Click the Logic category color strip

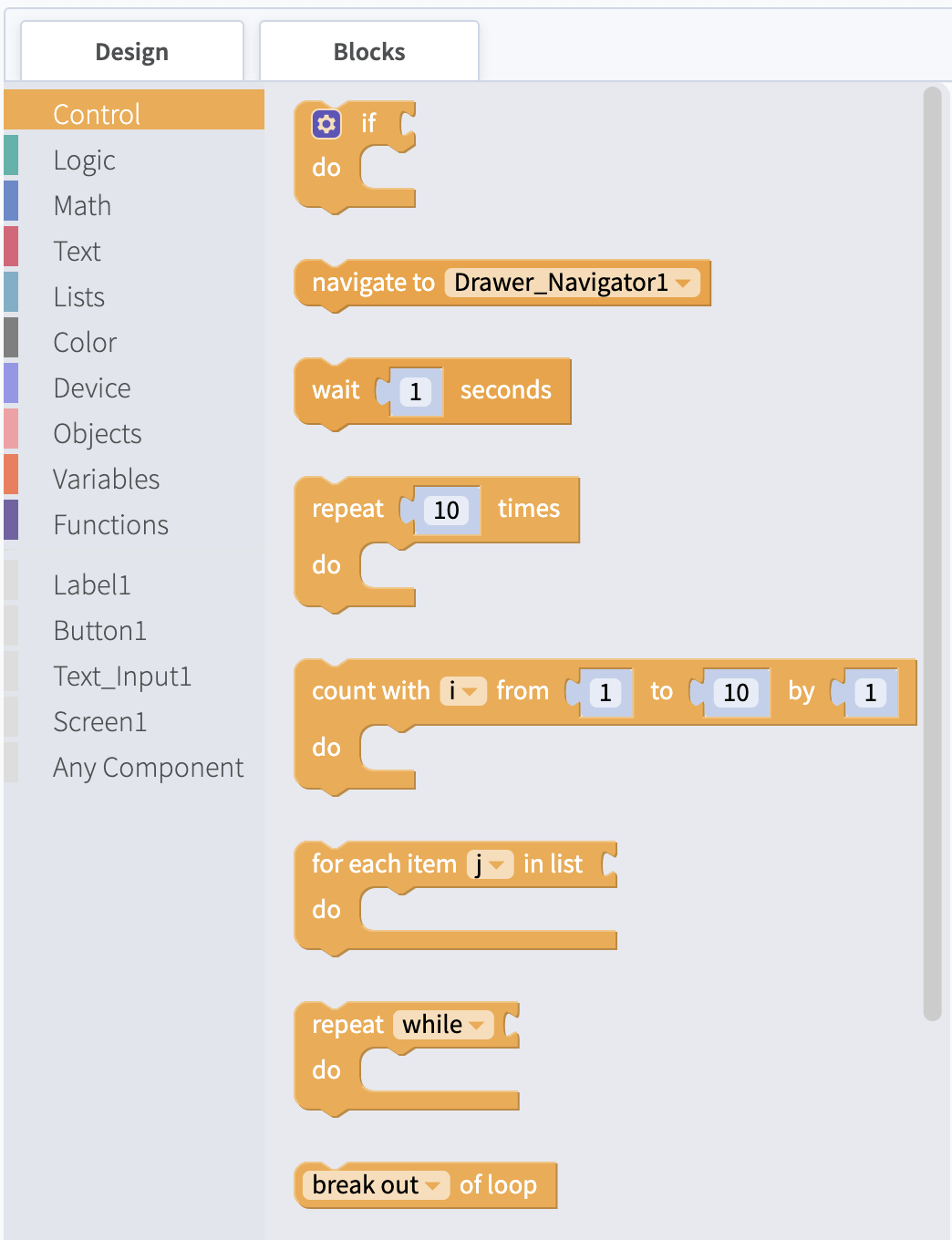[11, 155]
